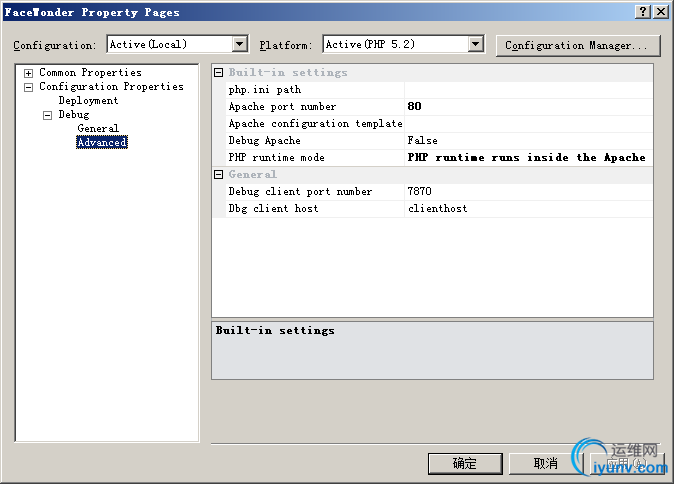Select the Deployment tree item

[88, 101]
